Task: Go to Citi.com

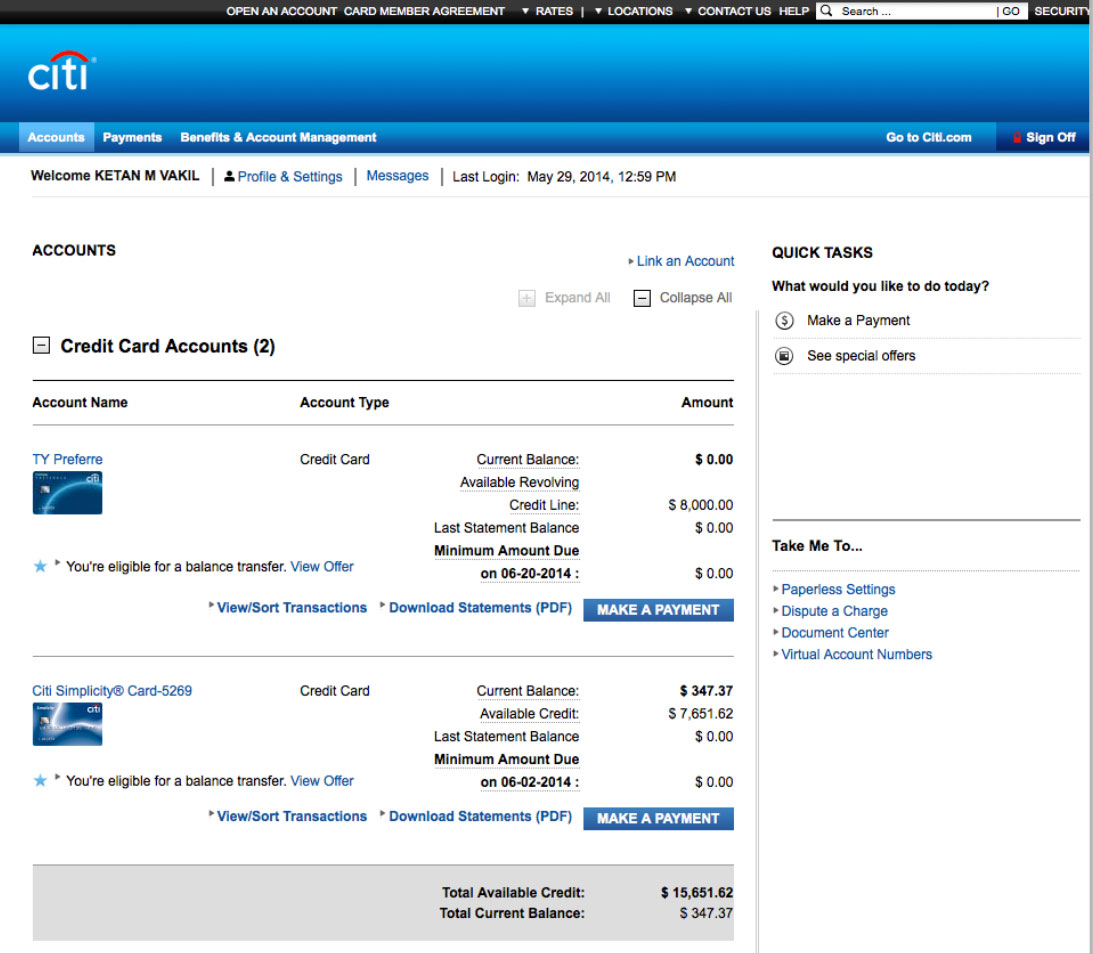Action: [x=928, y=137]
